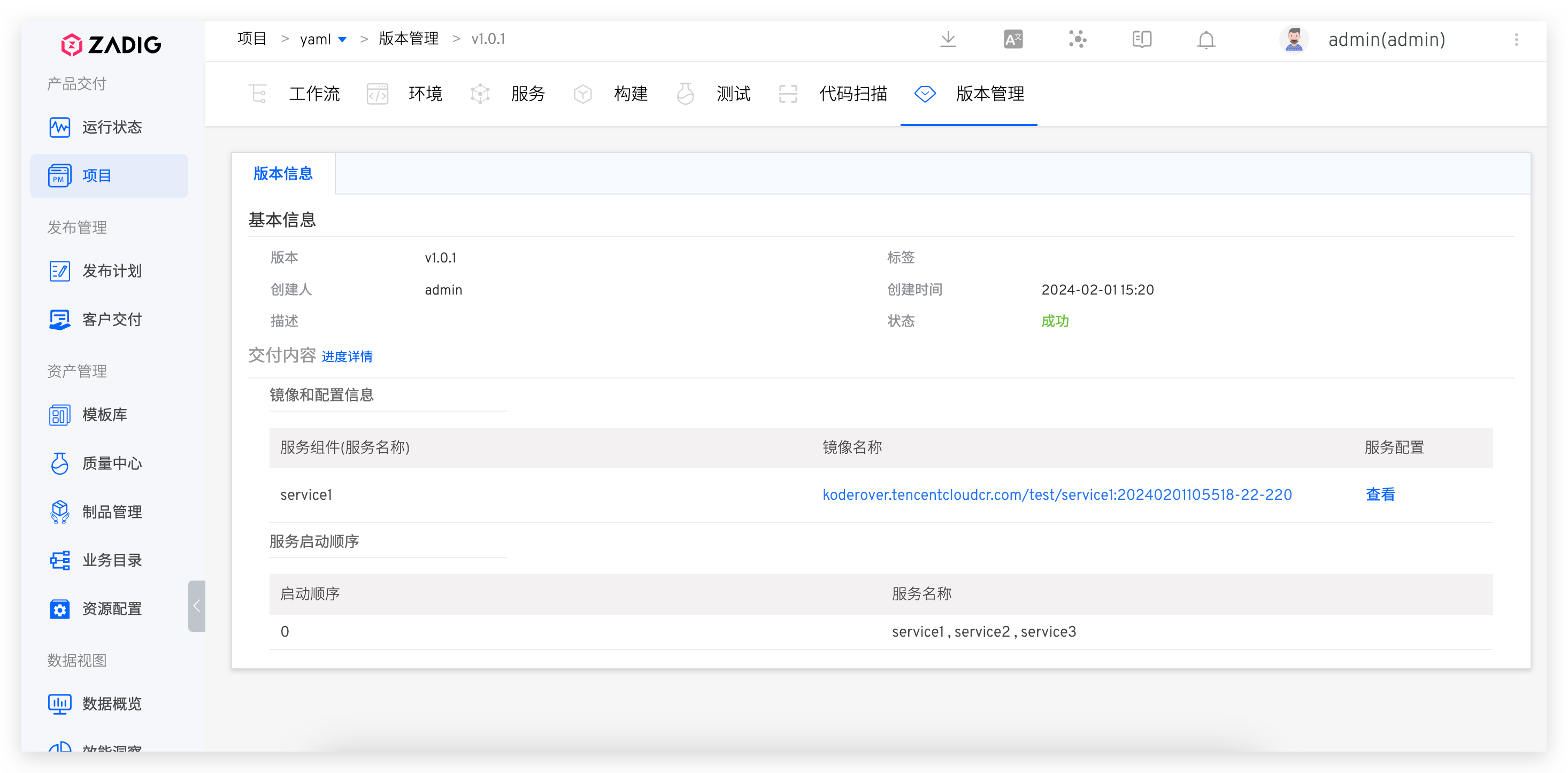Collapse the left sidebar with the chevron
This screenshot has width=1568, height=773.
pos(197,606)
